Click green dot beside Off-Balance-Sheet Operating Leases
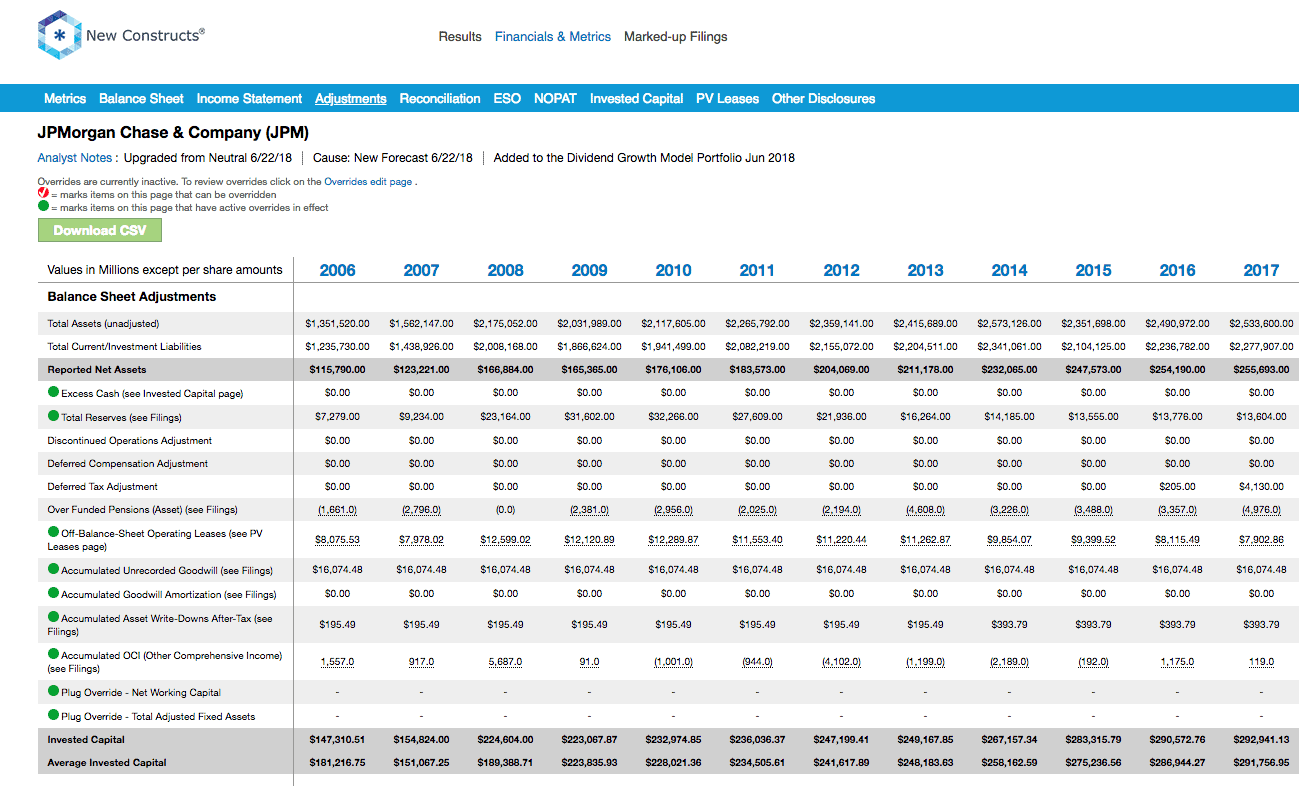Screen dimensions: 1299x786 [x=54, y=533]
